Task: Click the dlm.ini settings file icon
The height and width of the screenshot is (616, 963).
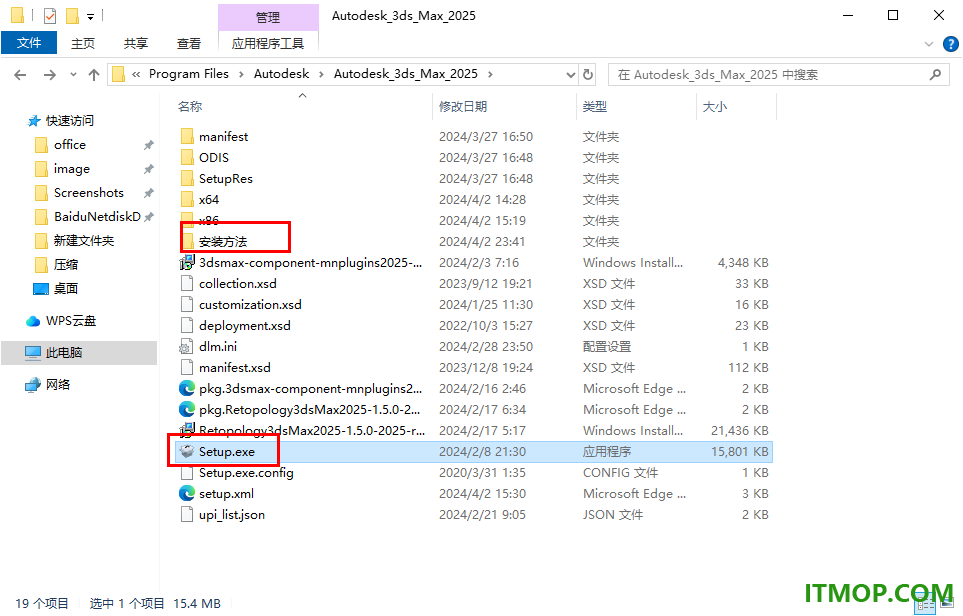Action: tap(187, 346)
